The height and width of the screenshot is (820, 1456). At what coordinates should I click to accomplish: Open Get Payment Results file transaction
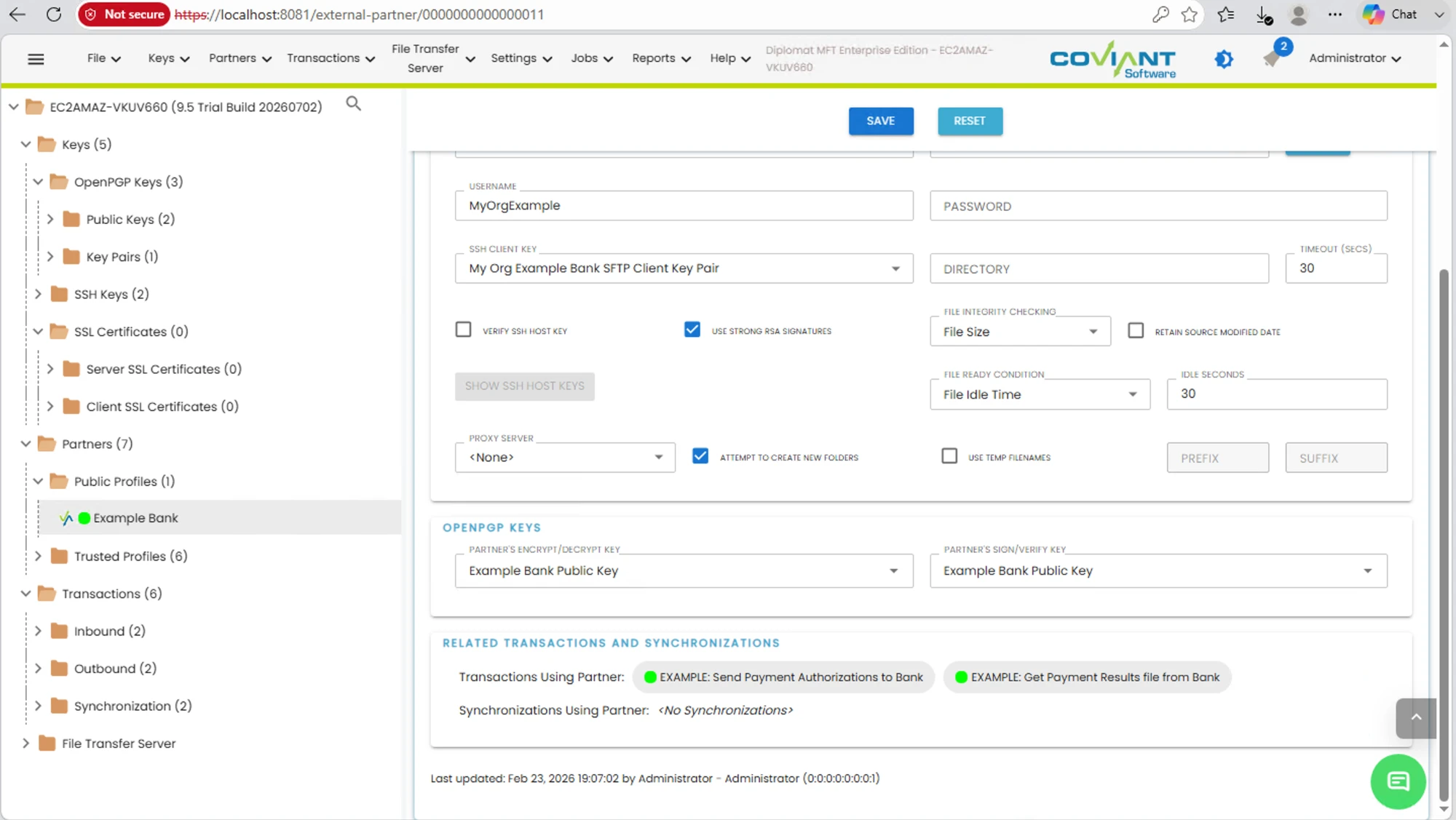click(1087, 677)
